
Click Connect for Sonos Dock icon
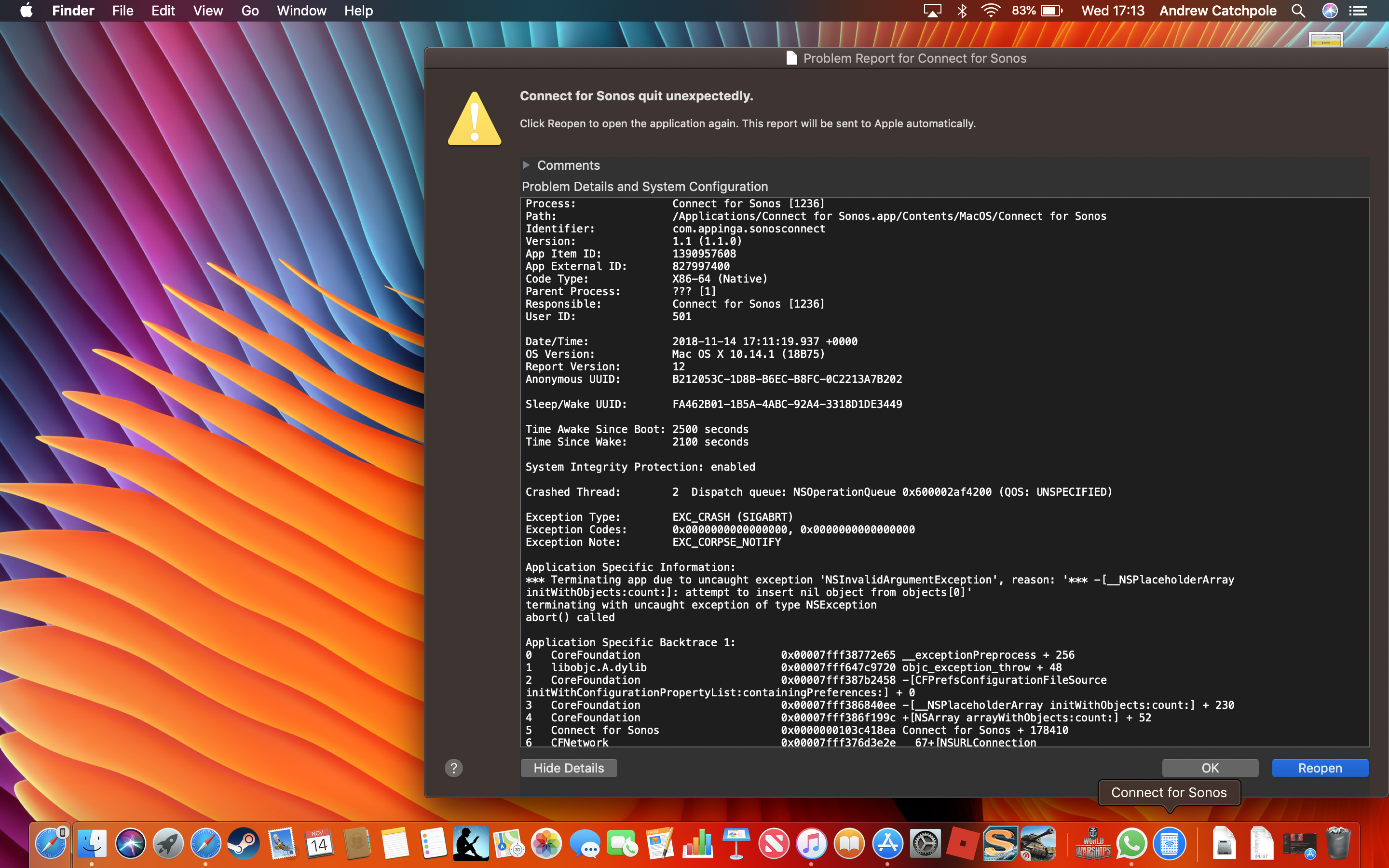click(x=1169, y=844)
